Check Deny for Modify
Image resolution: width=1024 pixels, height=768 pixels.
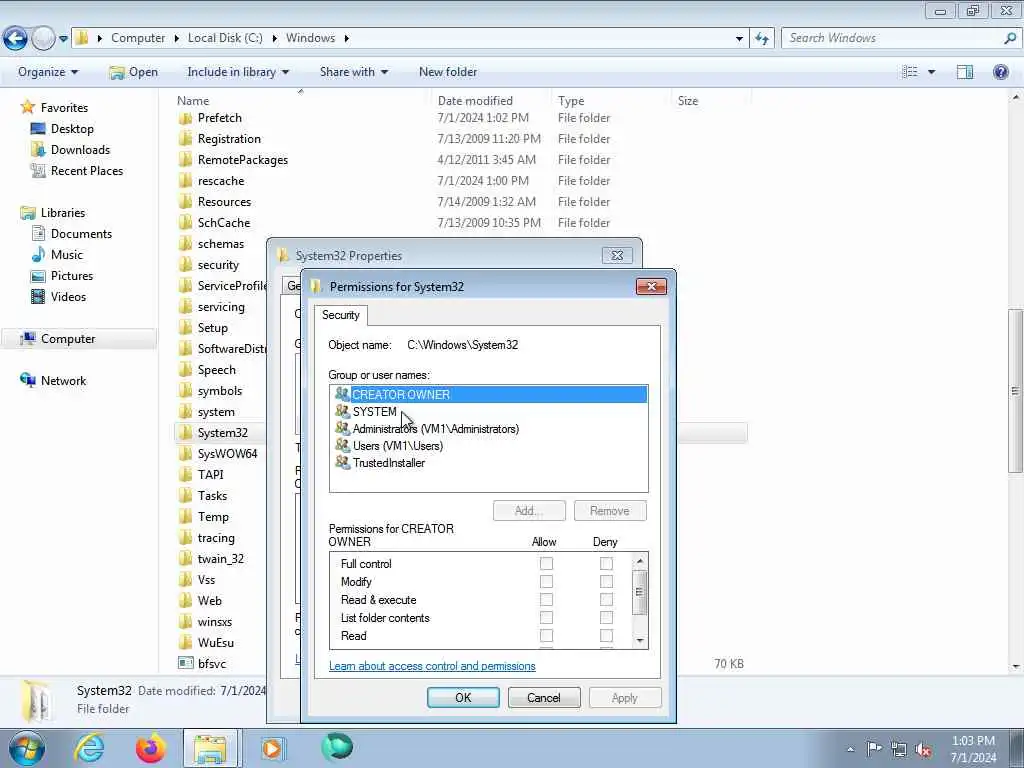point(607,581)
